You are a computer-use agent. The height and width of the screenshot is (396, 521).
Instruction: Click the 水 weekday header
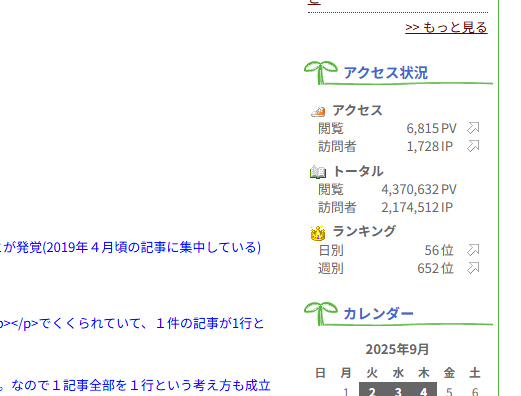398,373
